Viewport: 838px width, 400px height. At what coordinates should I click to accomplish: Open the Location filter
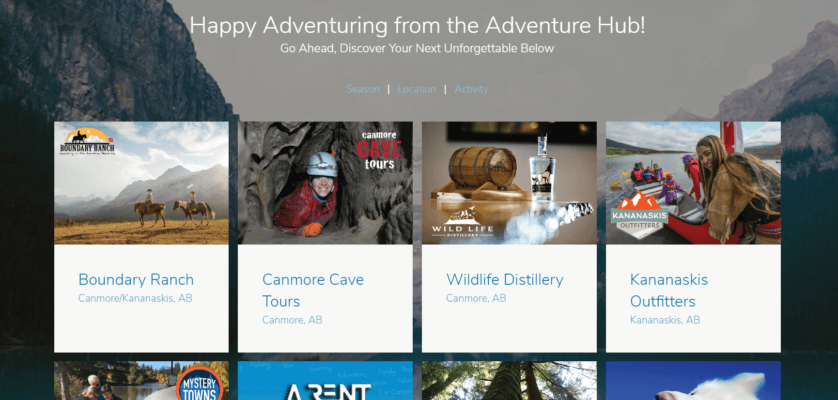click(417, 89)
